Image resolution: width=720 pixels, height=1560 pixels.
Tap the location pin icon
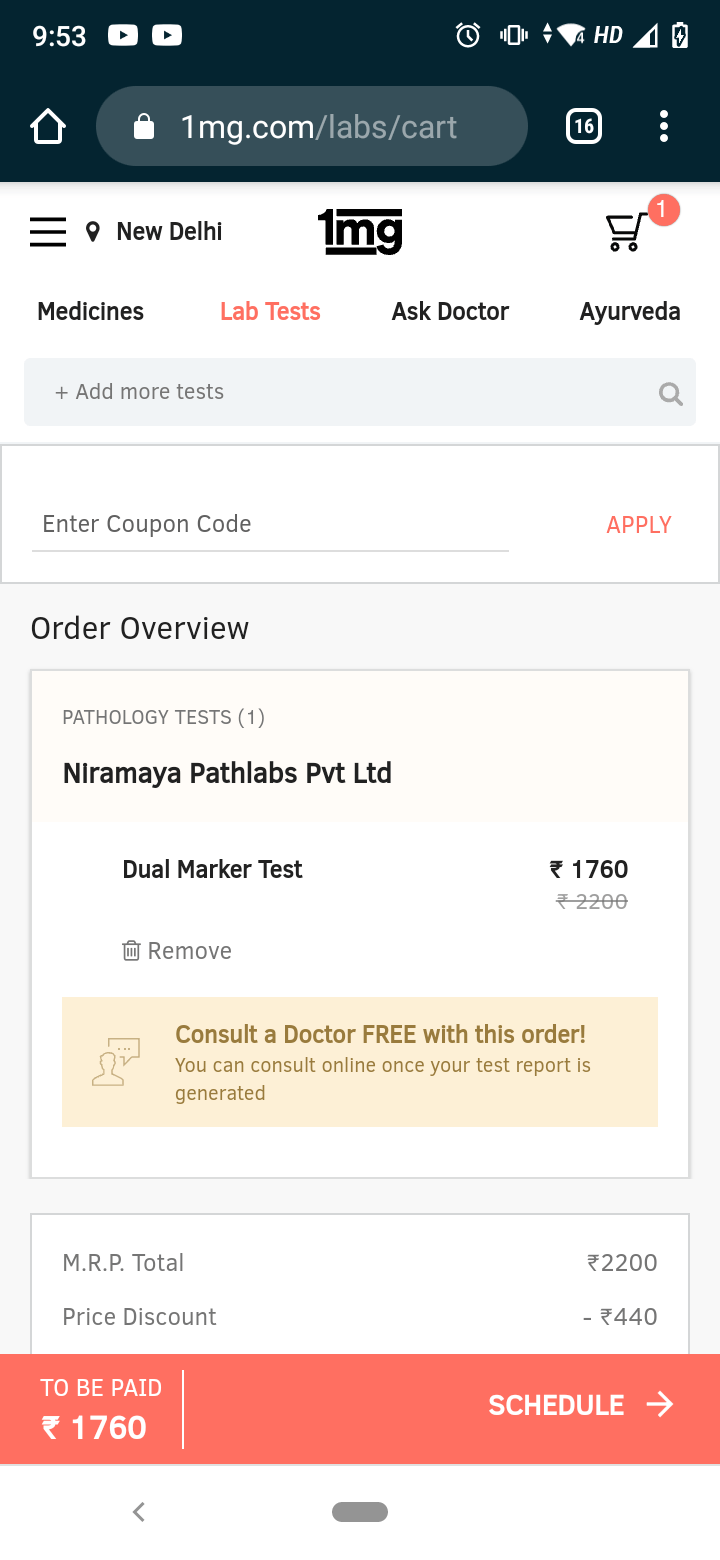coord(93,233)
